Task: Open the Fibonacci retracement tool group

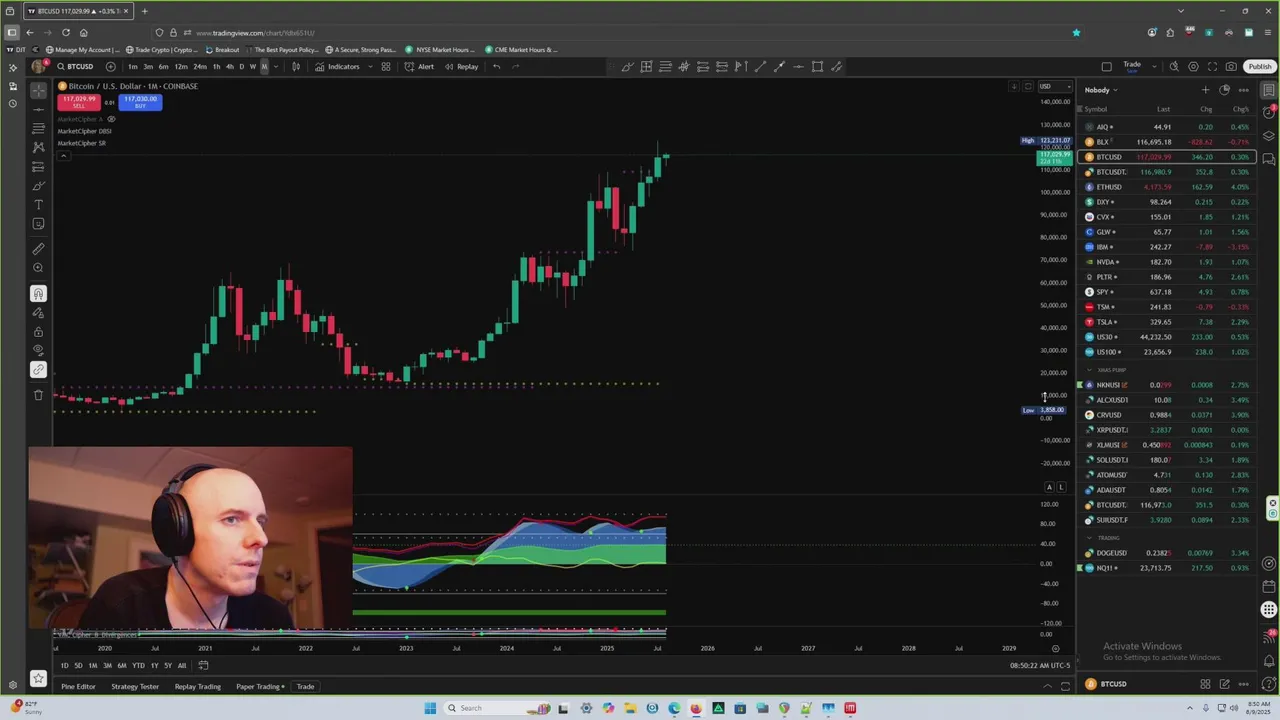Action: pyautogui.click(x=38, y=128)
